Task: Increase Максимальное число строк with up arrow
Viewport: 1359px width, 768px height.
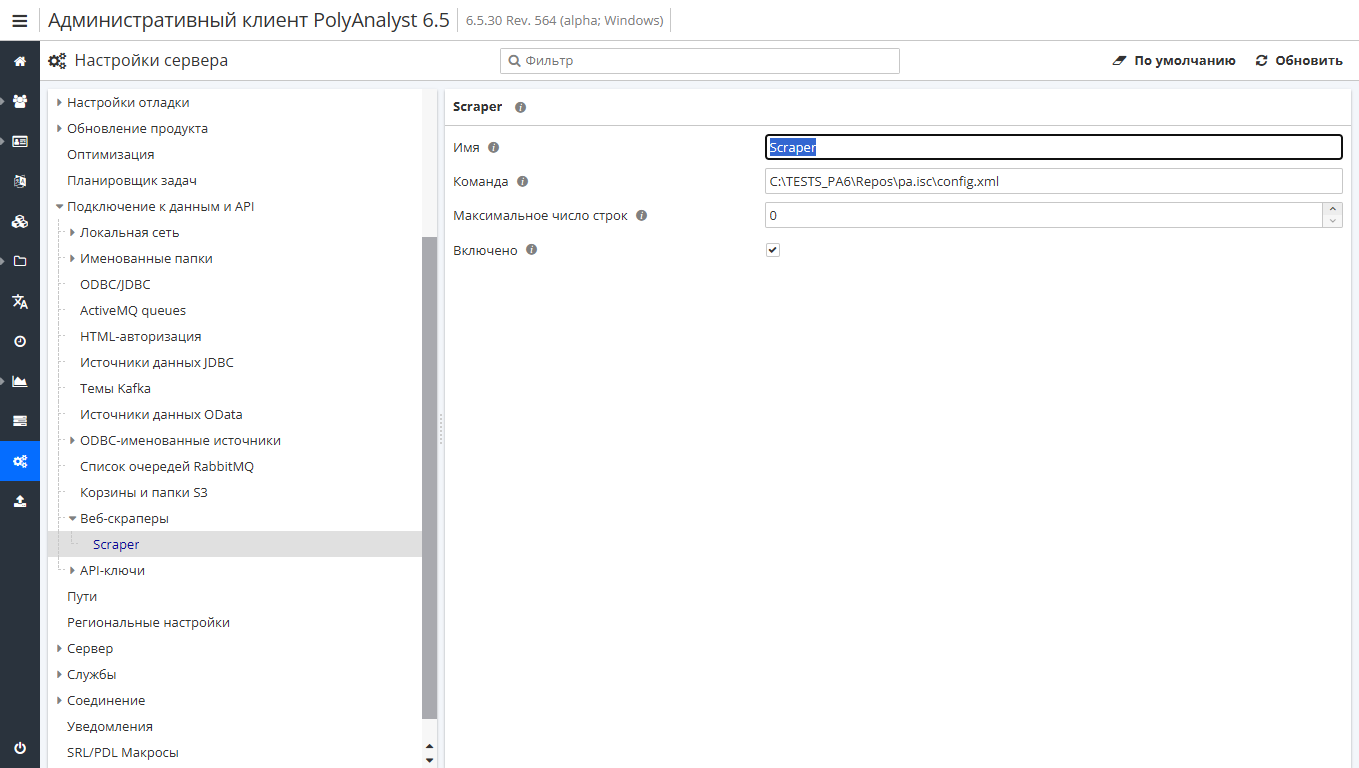Action: coord(1332,209)
